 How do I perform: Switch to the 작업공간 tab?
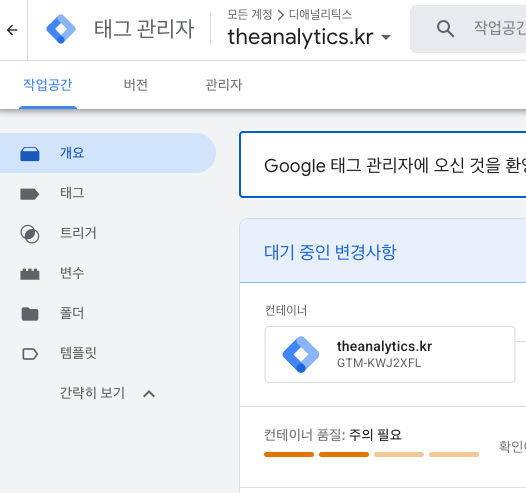tap(48, 85)
